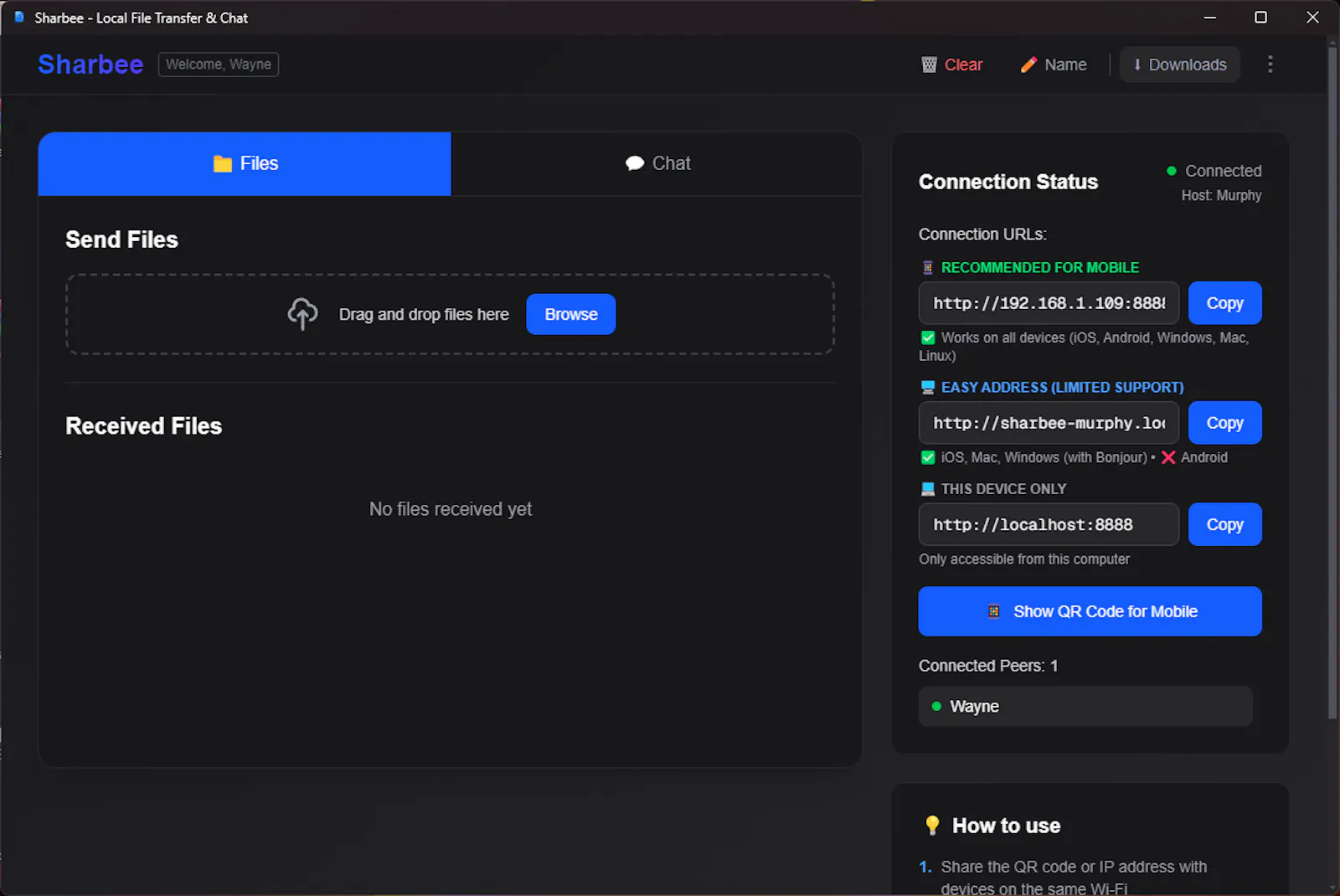
Task: Click the Sharbee logo text
Action: click(90, 64)
